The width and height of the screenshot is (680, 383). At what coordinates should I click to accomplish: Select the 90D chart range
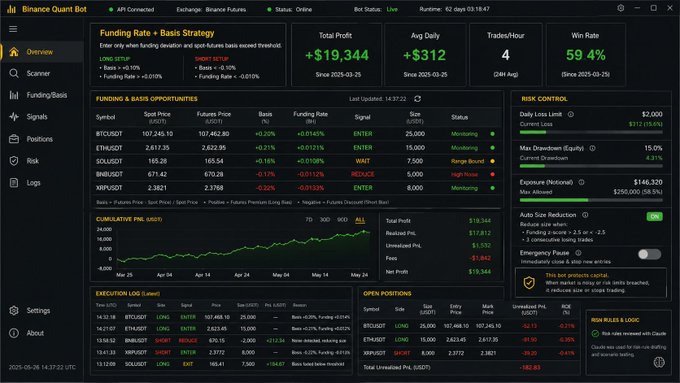pos(342,219)
